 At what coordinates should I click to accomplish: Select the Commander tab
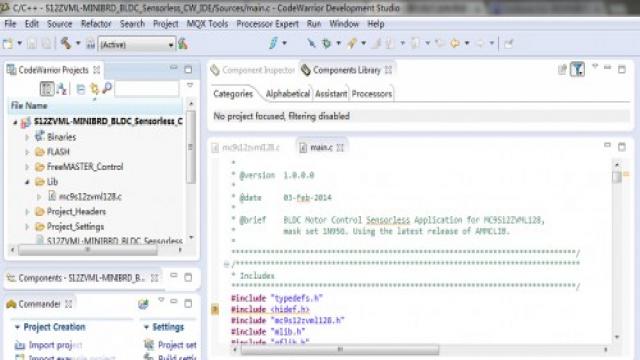coord(39,304)
